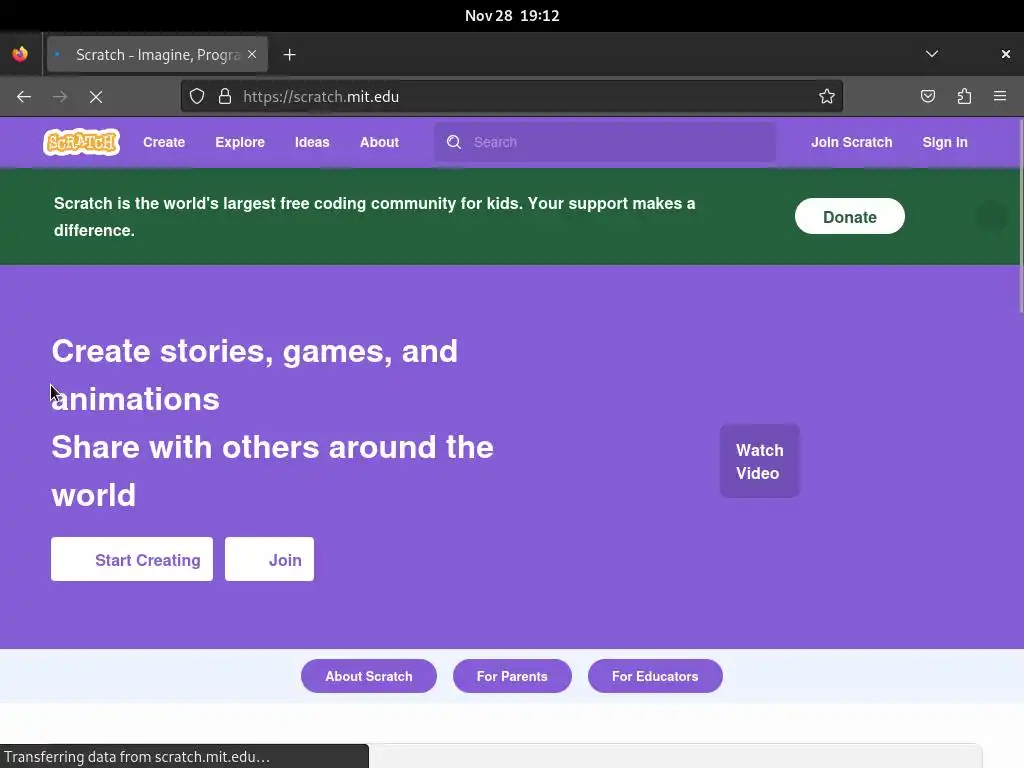The width and height of the screenshot is (1024, 768).
Task: Click Sign in link
Action: (945, 142)
